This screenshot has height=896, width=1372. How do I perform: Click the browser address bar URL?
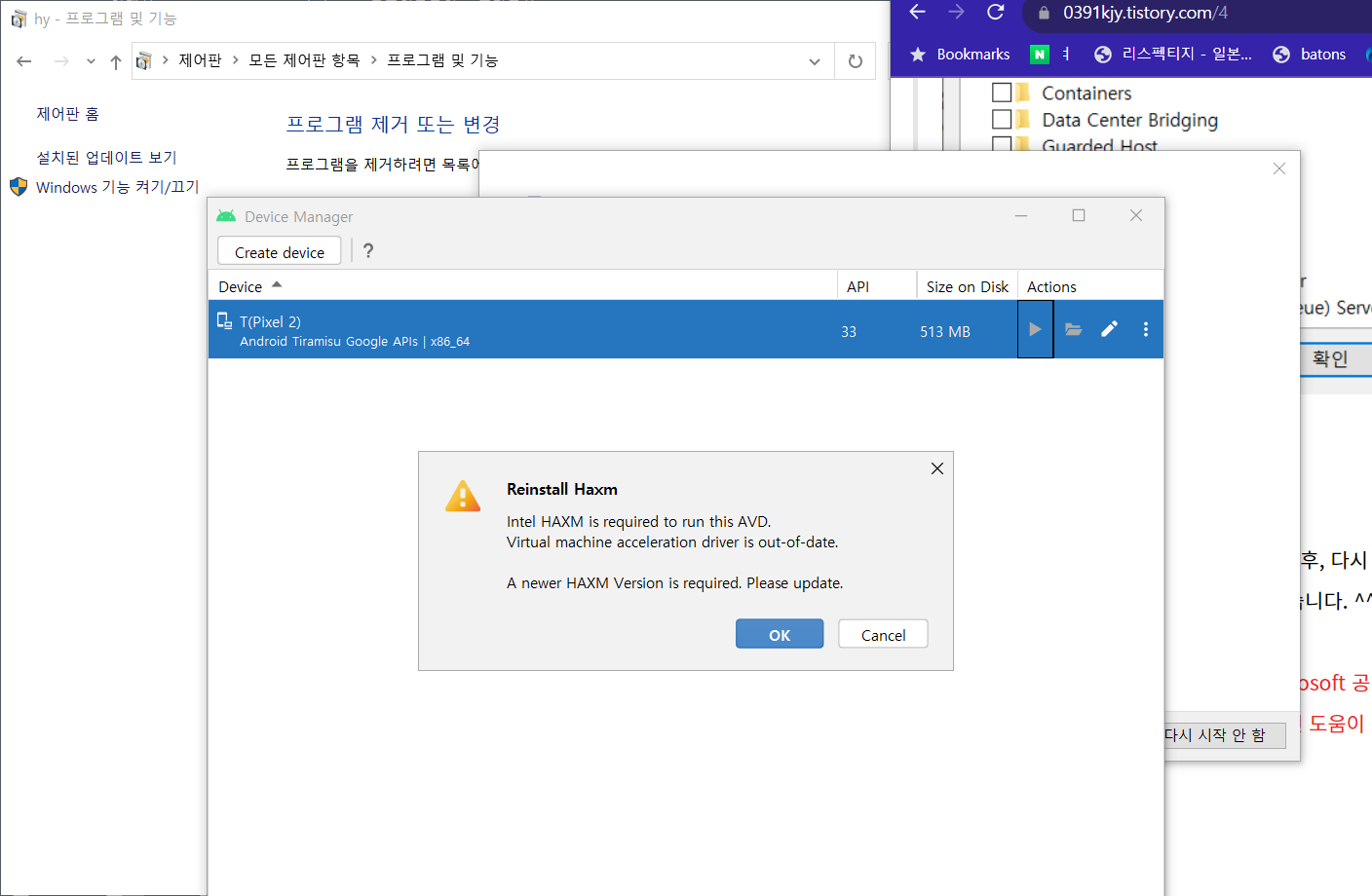[1145, 13]
